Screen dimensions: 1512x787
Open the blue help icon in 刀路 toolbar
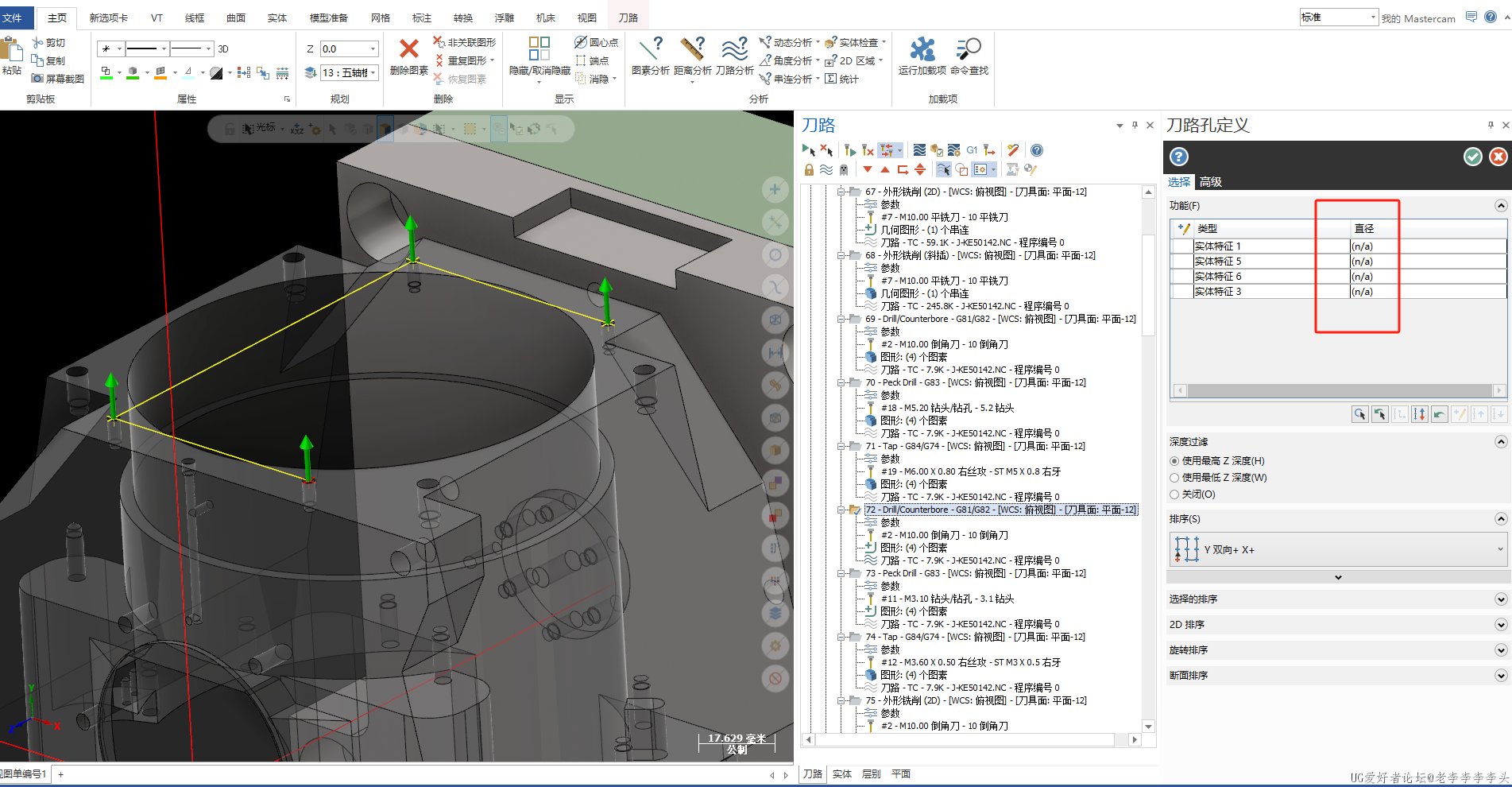(x=1037, y=149)
